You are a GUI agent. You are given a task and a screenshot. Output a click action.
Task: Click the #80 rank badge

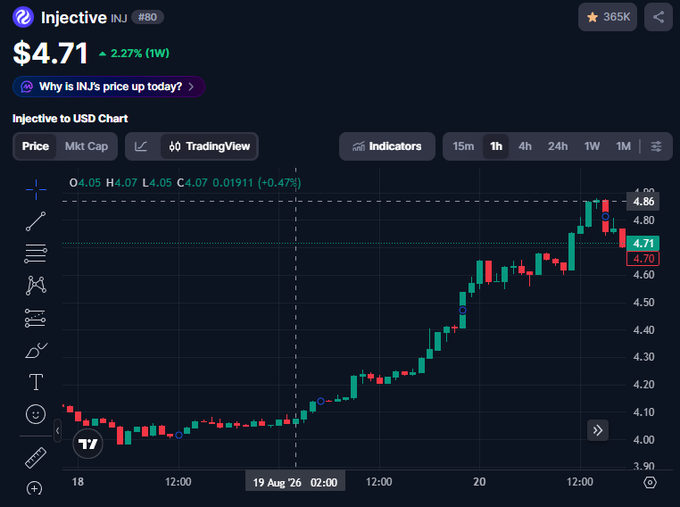[x=147, y=17]
